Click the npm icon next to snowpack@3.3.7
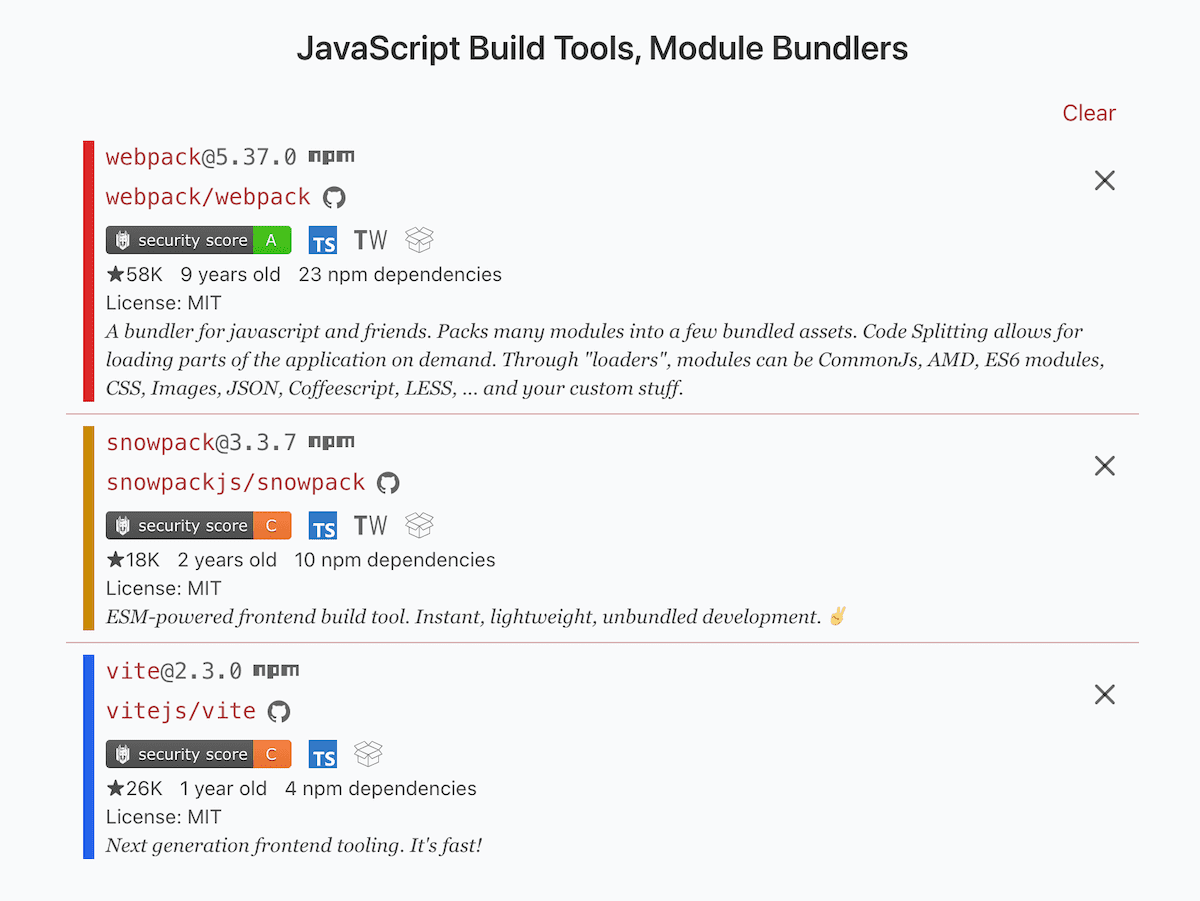Screen dimensions: 1200x901 [331, 442]
